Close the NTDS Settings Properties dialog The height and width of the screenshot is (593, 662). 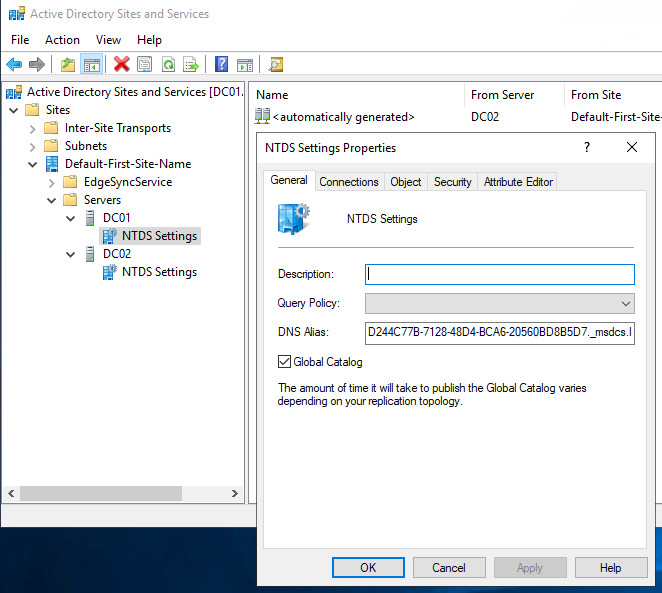point(632,147)
